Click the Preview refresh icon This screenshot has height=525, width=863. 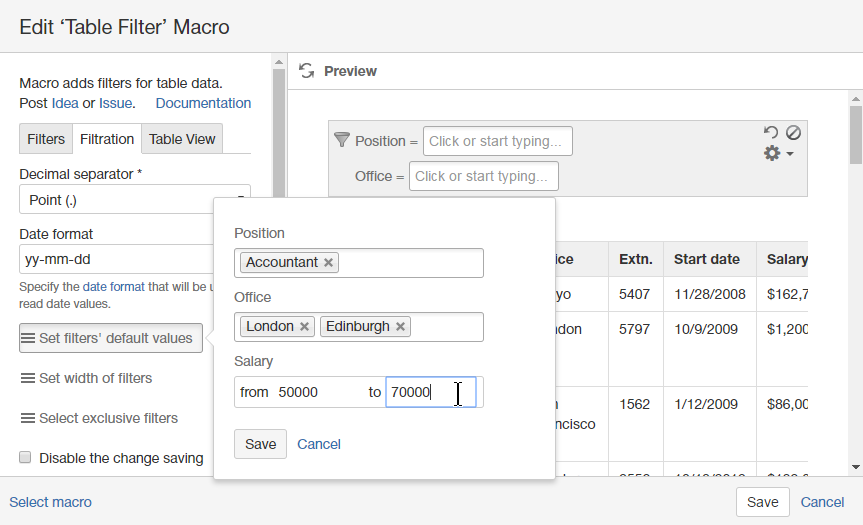tap(307, 71)
